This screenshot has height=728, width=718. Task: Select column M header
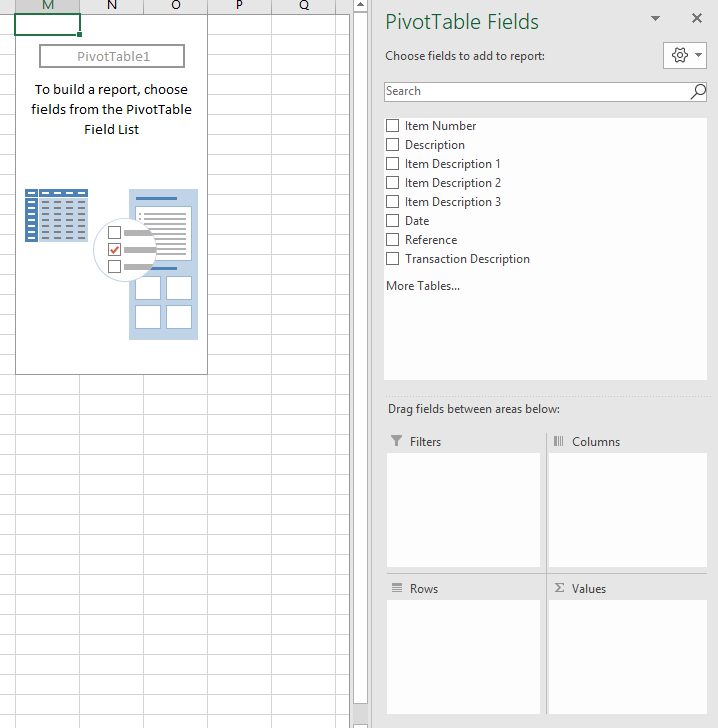click(48, 6)
